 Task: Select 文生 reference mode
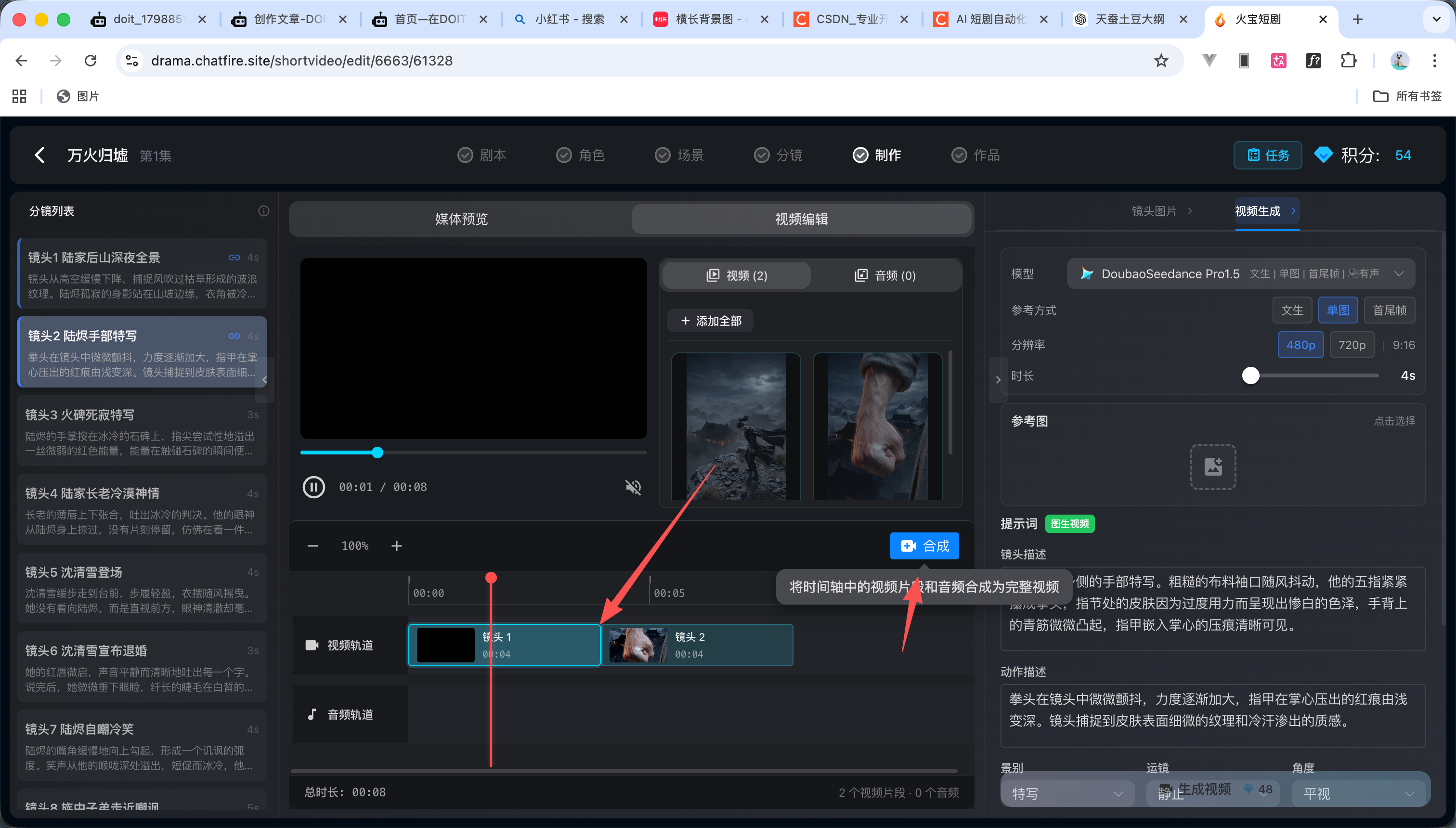(x=1292, y=310)
